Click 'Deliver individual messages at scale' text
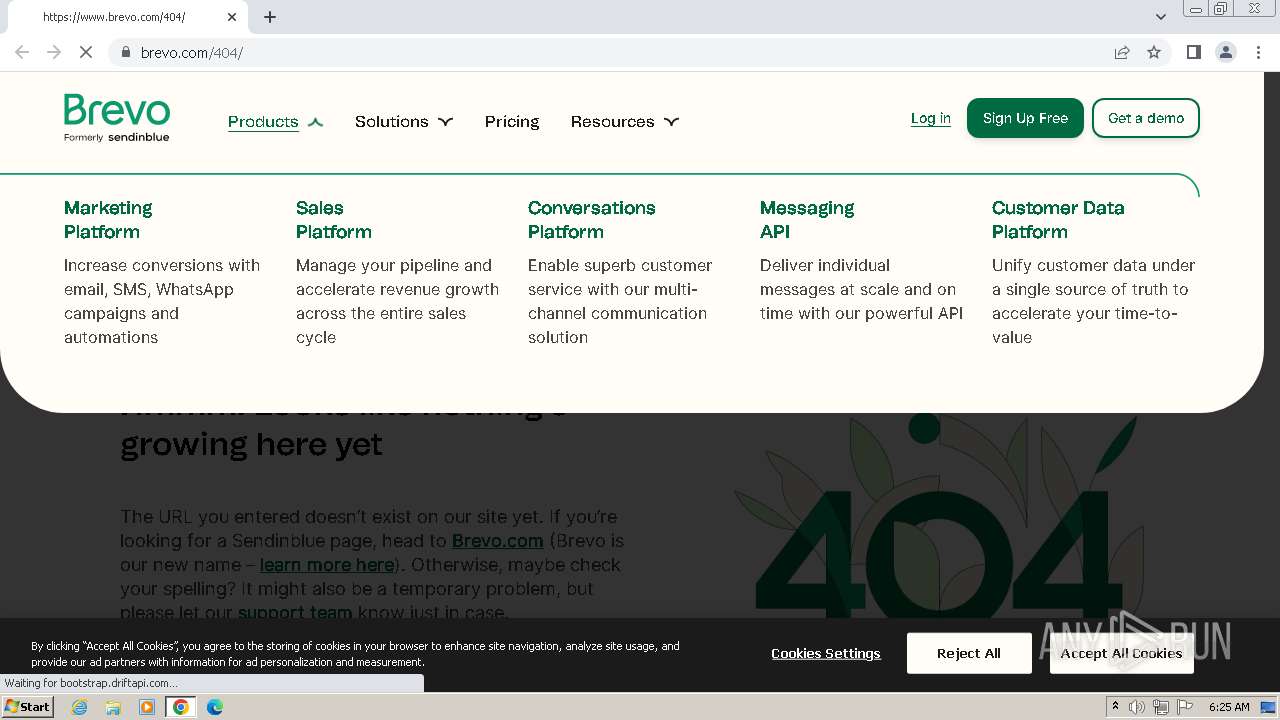 click(861, 289)
